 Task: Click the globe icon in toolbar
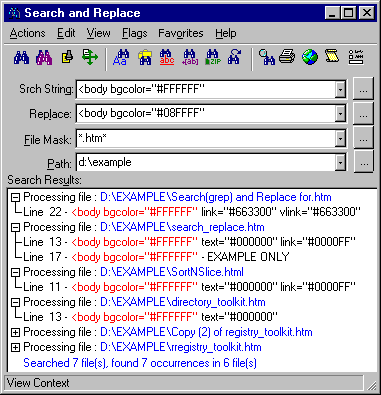point(310,57)
